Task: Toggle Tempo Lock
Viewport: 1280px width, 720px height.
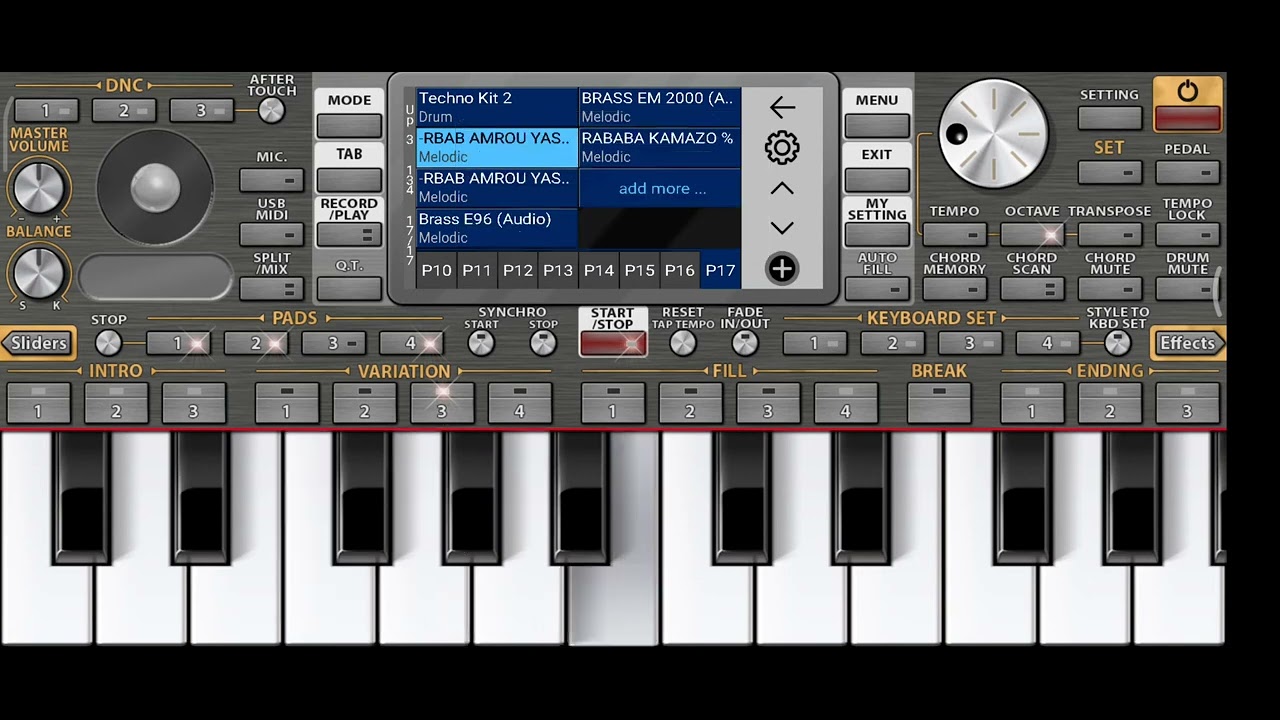Action: tap(1187, 235)
